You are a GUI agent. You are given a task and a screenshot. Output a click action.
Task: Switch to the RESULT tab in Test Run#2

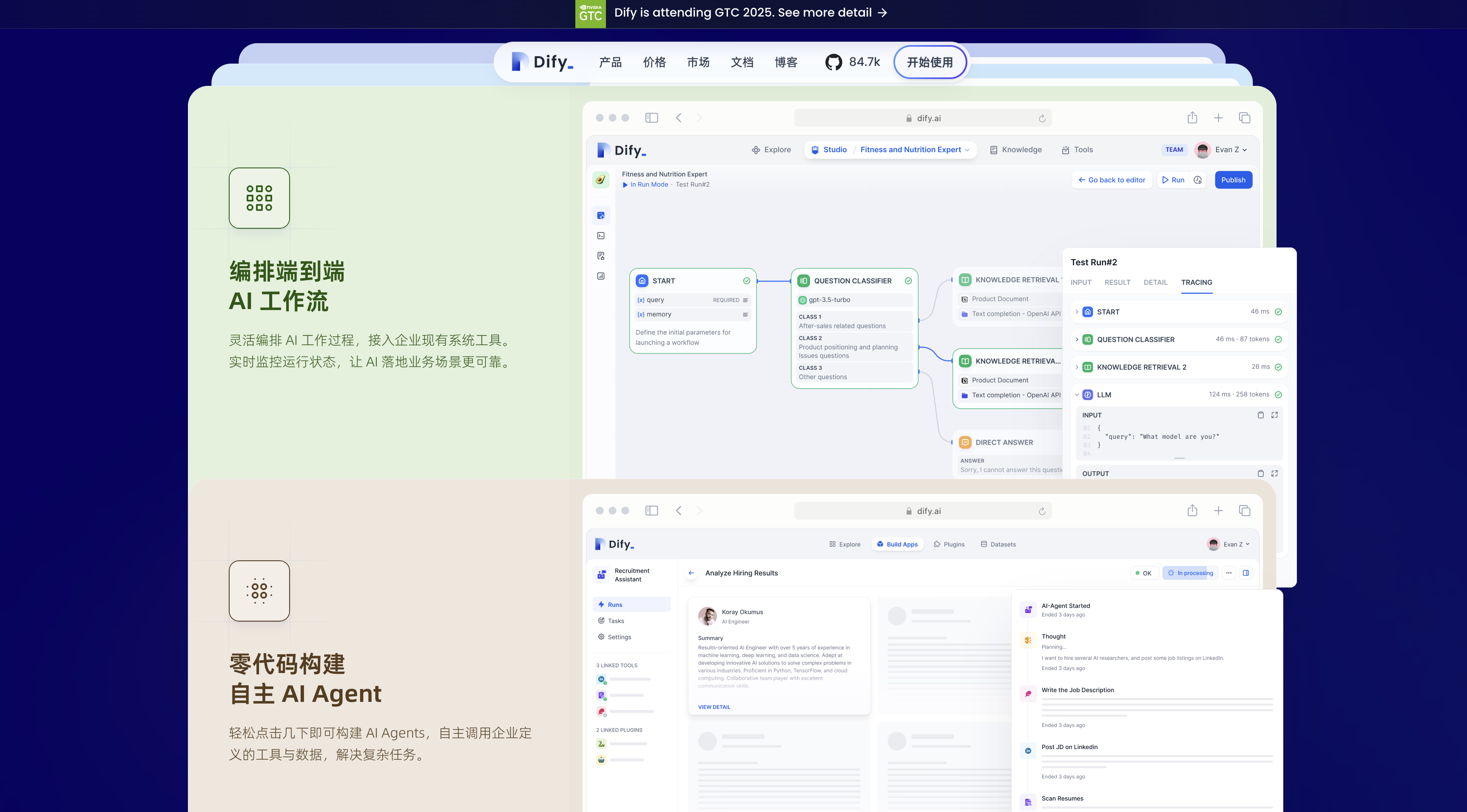(1117, 282)
